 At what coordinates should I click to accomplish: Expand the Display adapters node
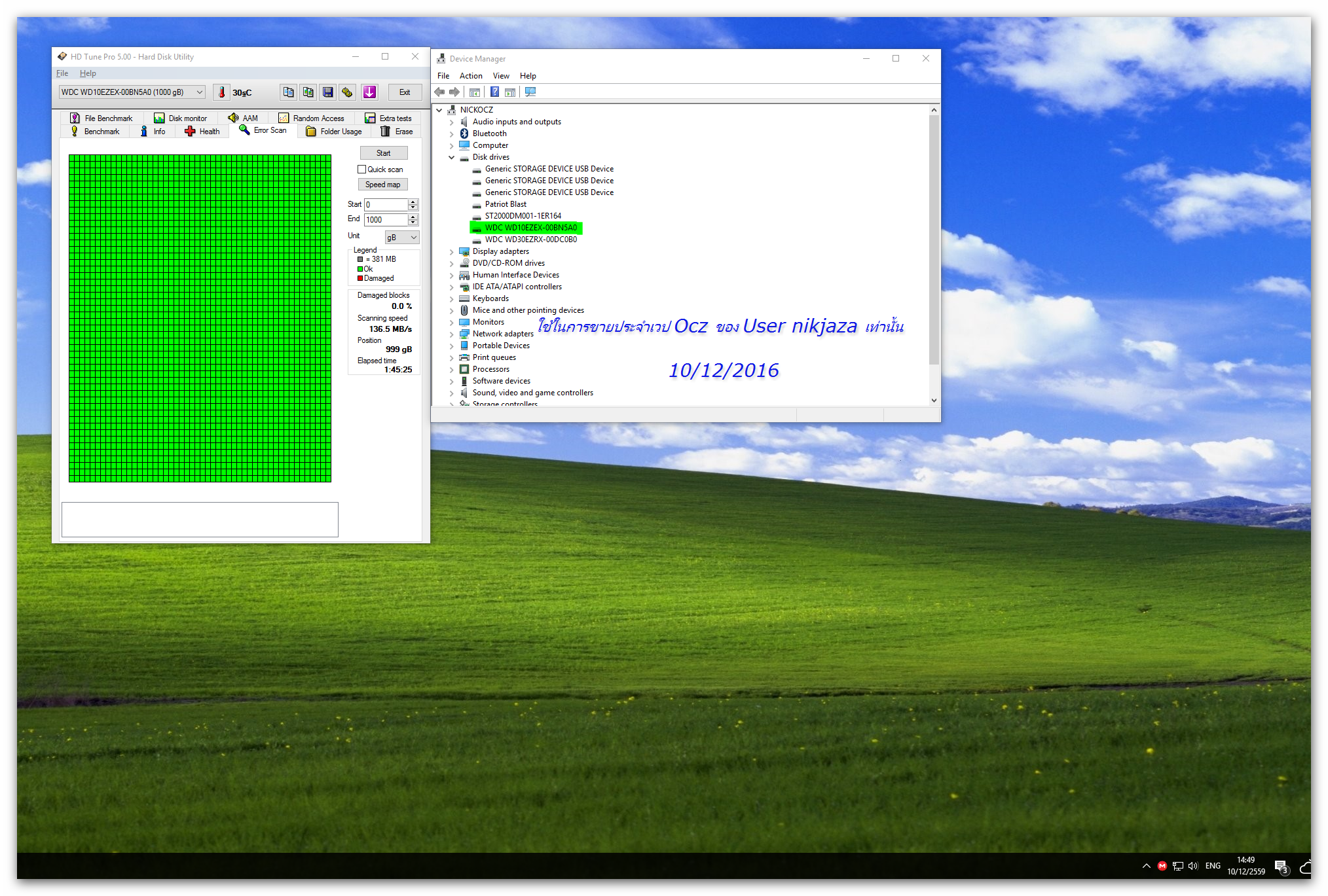click(451, 251)
